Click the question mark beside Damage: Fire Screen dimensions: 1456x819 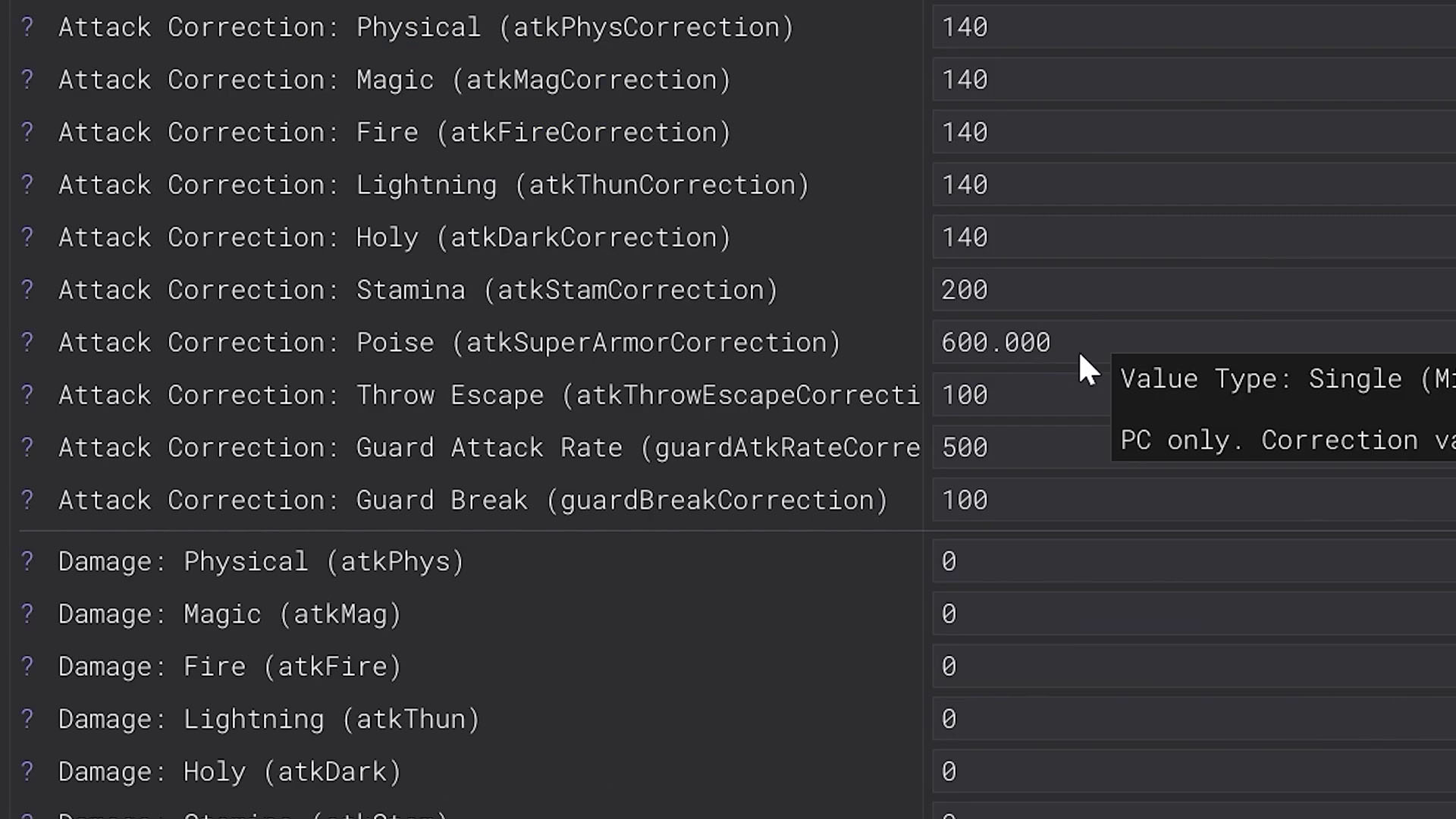pos(27,666)
